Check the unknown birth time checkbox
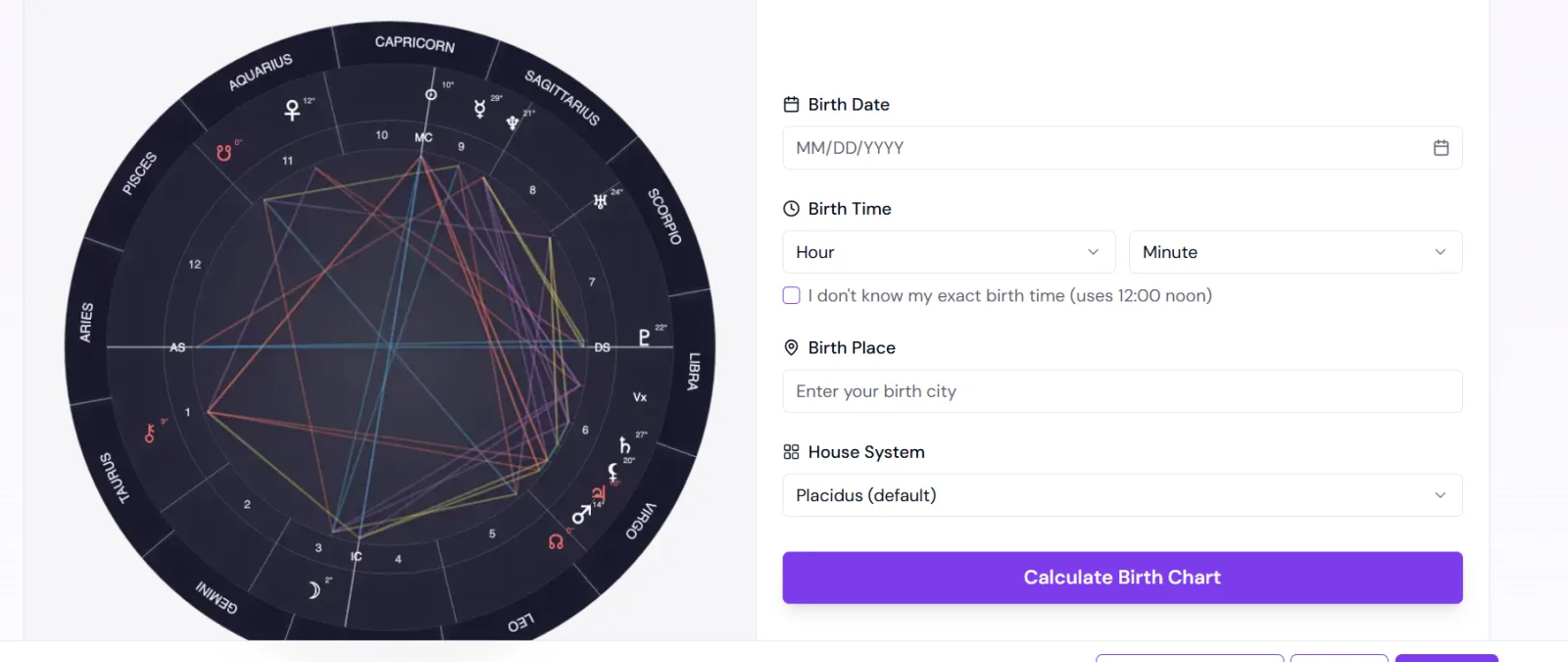The image size is (1568, 662). click(791, 295)
